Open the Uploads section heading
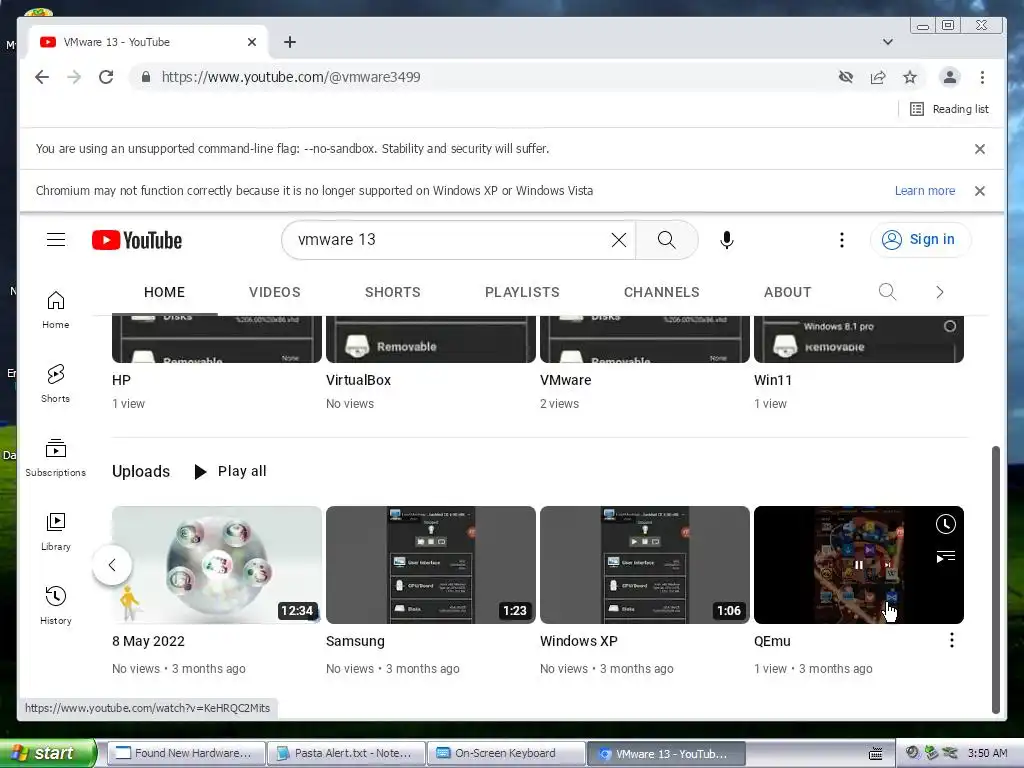Screen dimensions: 1024x768 pos(140,472)
